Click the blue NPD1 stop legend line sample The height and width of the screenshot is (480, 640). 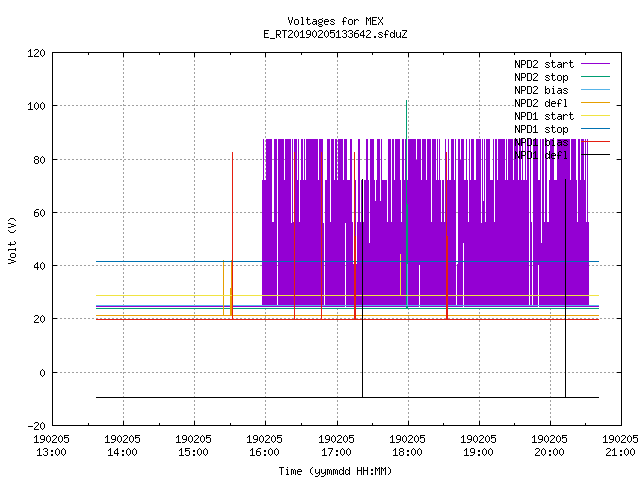pyautogui.click(x=596, y=129)
